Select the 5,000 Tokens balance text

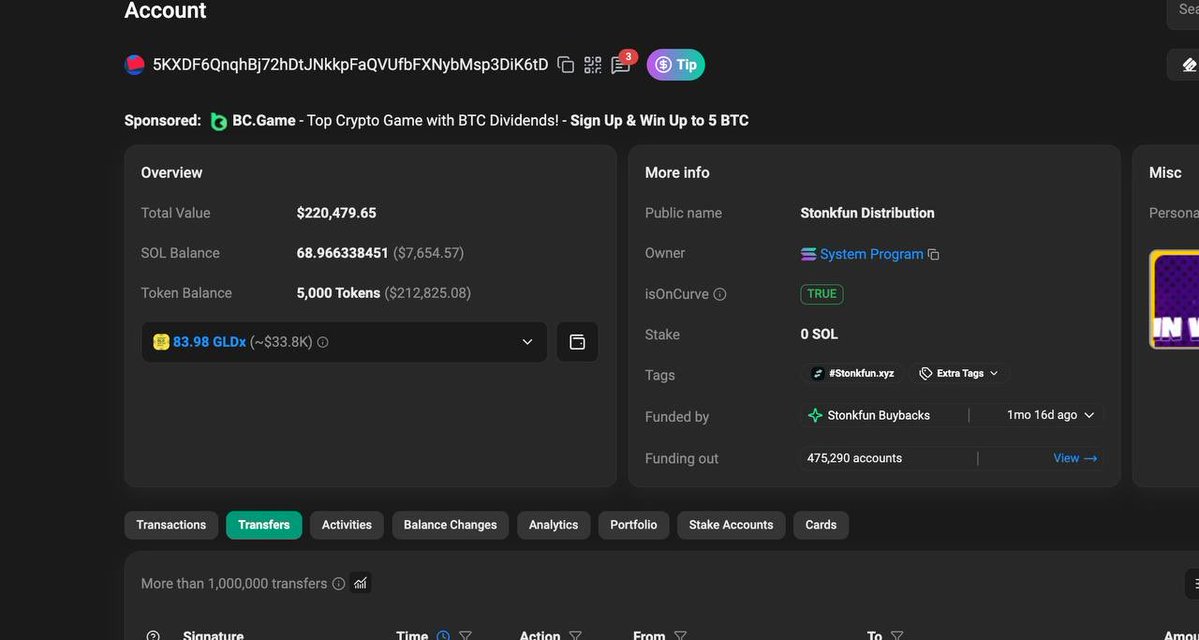[338, 293]
